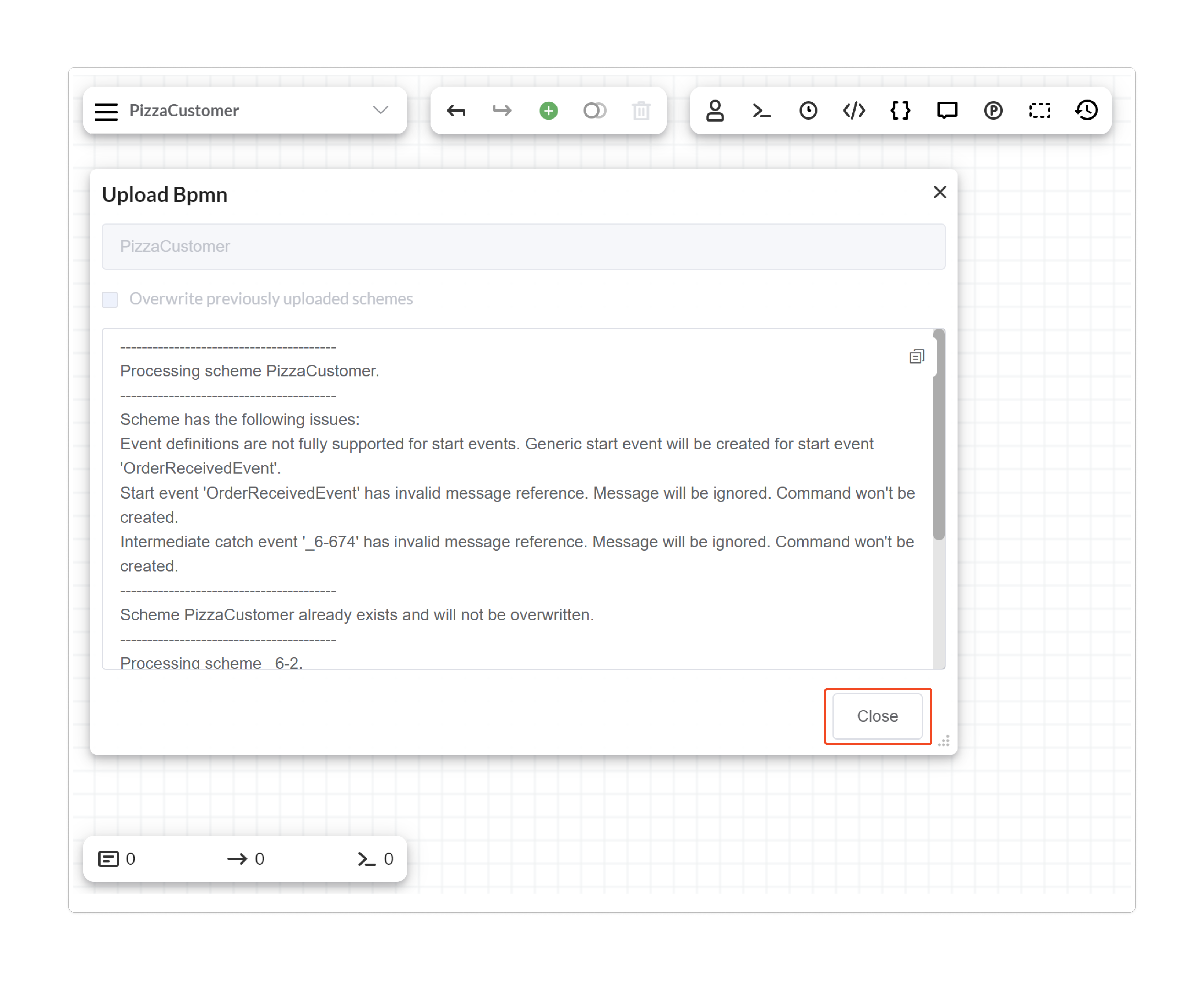Click the transitions arrow count icon
Screen dimensions: 1204x982
click(237, 859)
